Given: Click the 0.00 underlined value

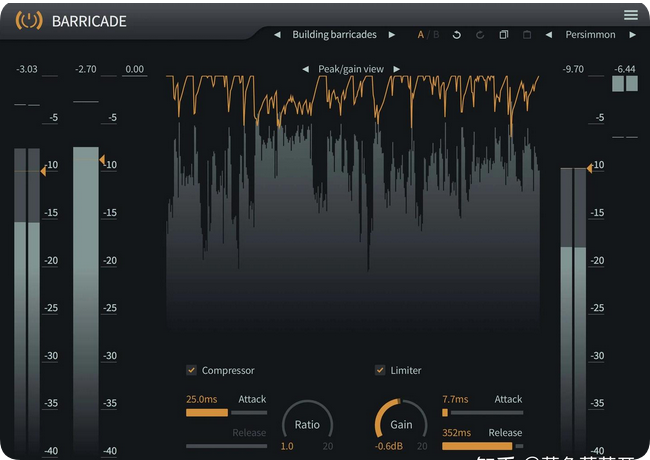Looking at the screenshot, I should coord(135,69).
